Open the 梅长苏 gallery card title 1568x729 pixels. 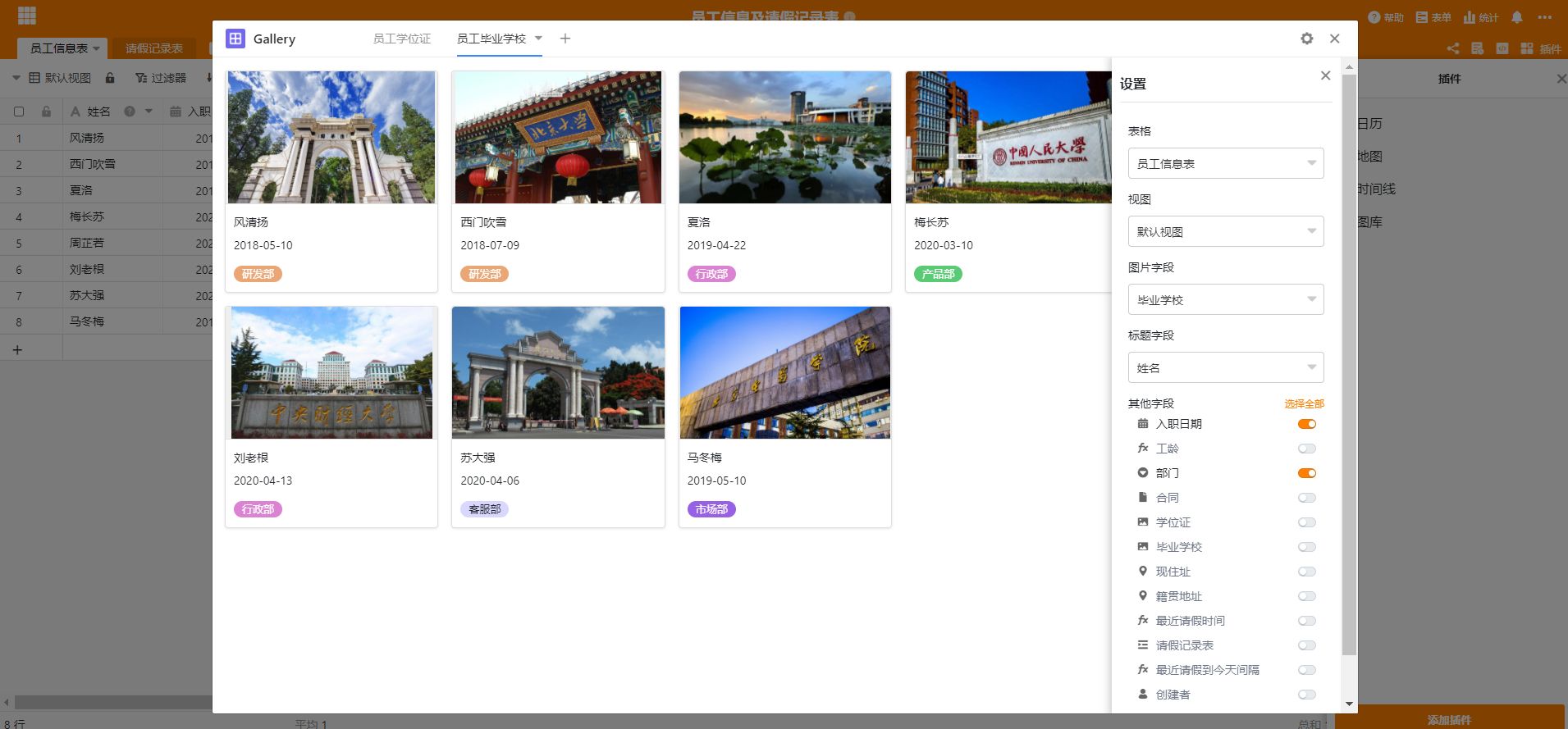click(931, 222)
